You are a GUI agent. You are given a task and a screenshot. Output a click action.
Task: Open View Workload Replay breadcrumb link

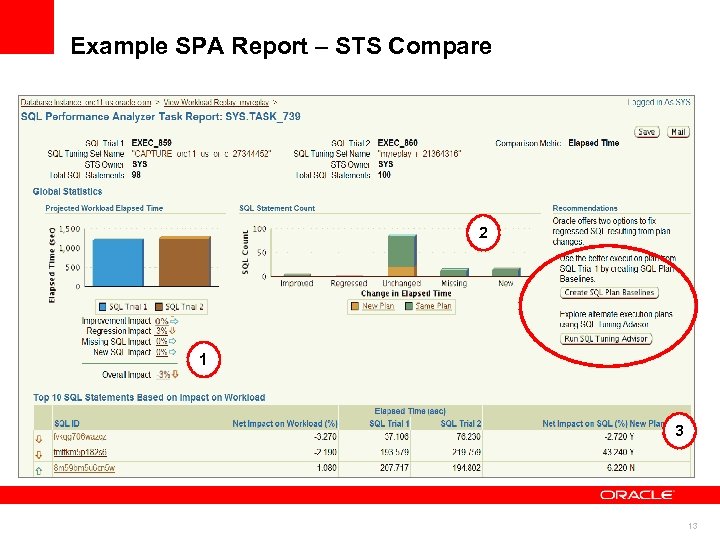pyautogui.click(x=216, y=102)
